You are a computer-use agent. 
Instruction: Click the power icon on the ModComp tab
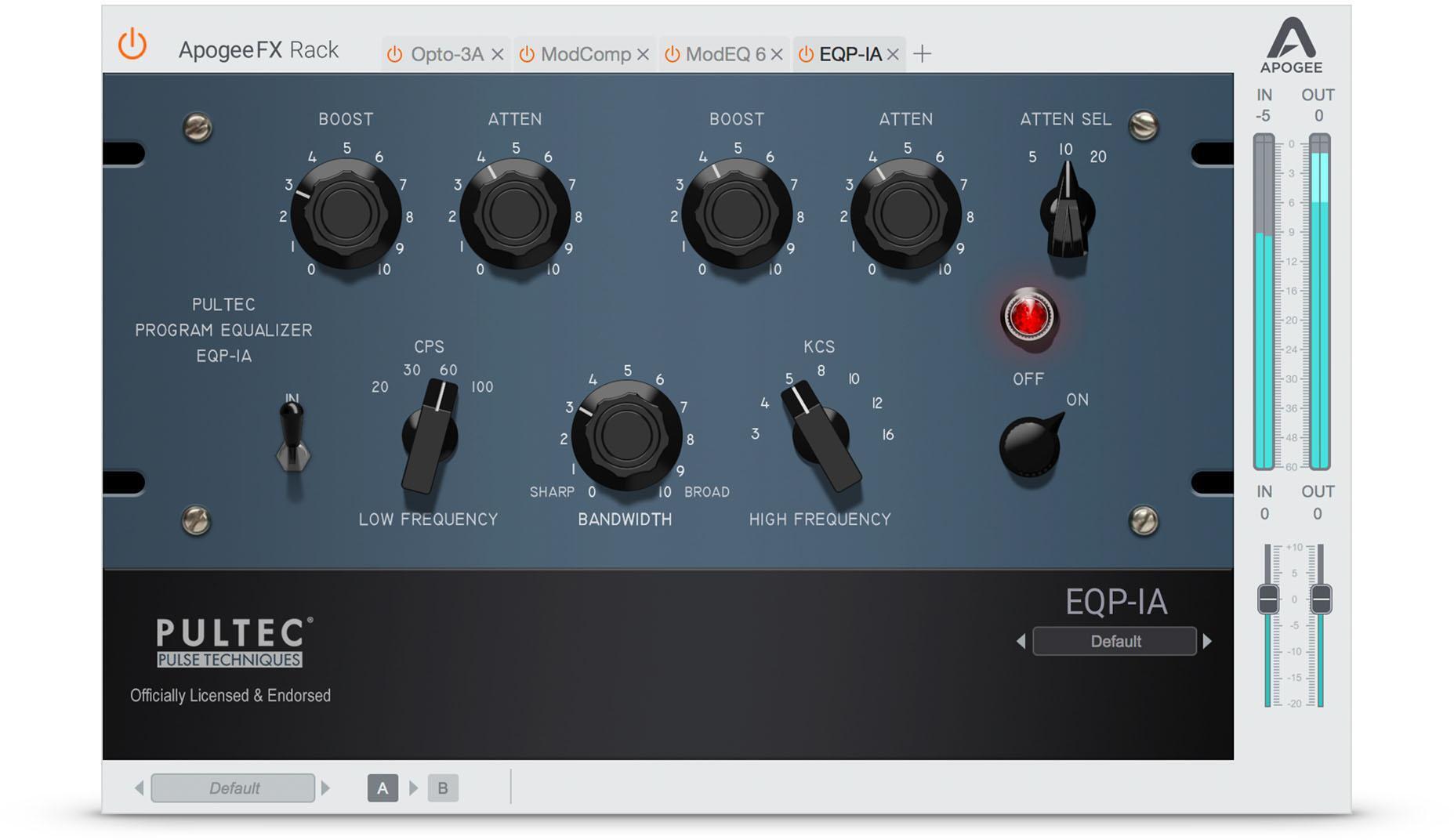528,54
